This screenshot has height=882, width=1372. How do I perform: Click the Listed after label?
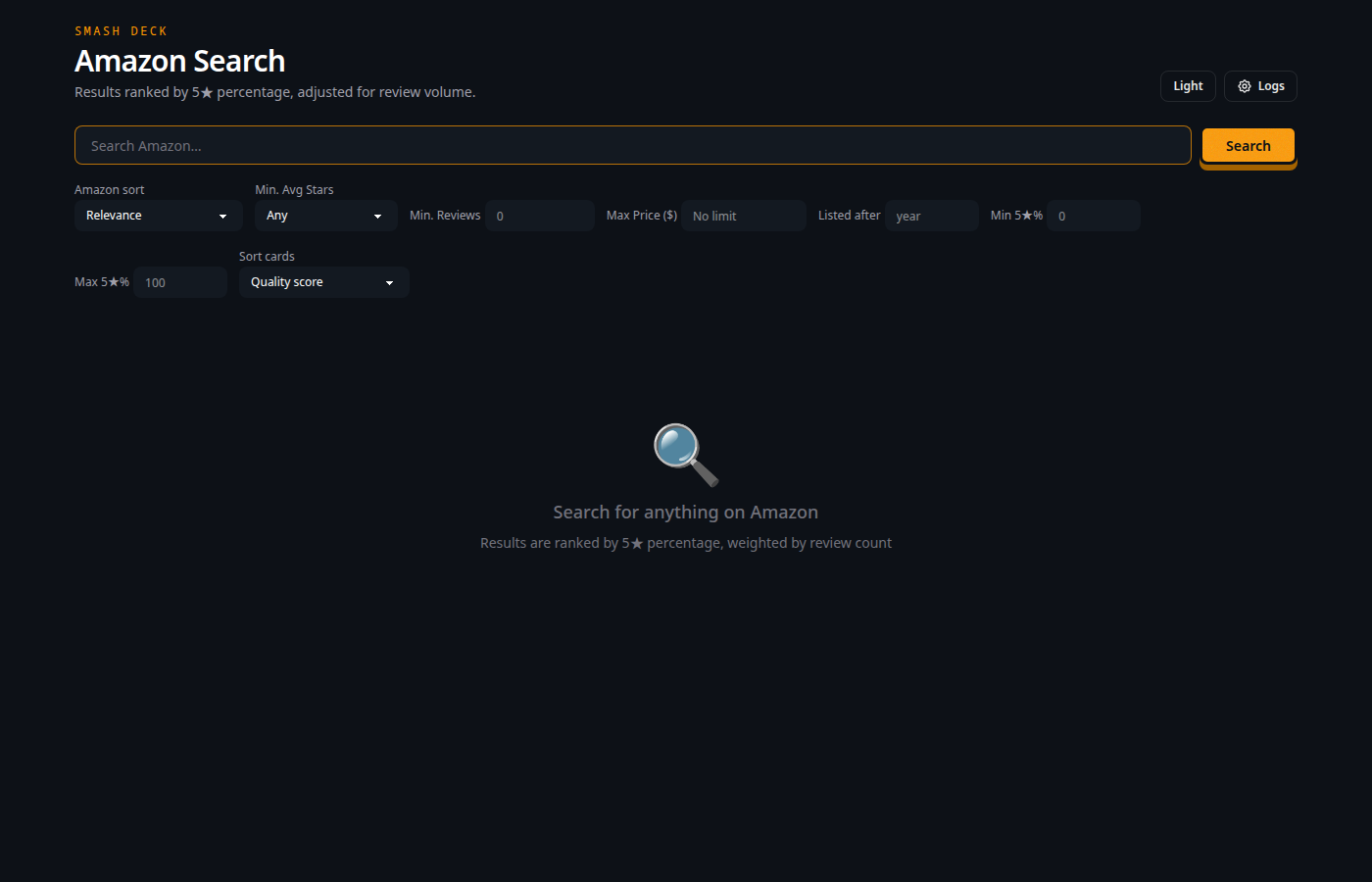[850, 216]
